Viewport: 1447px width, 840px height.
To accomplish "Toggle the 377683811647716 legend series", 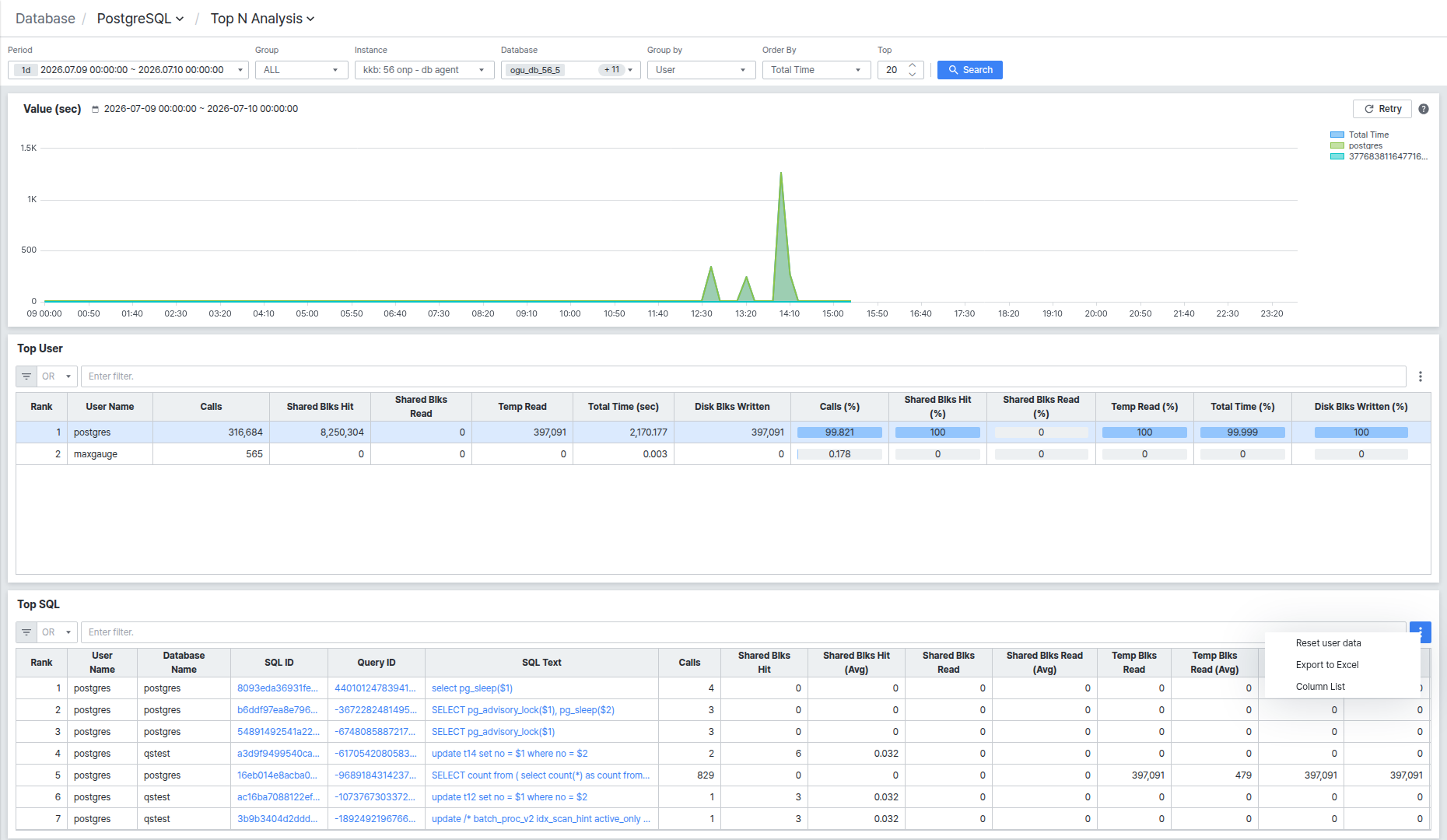I will [x=1379, y=156].
